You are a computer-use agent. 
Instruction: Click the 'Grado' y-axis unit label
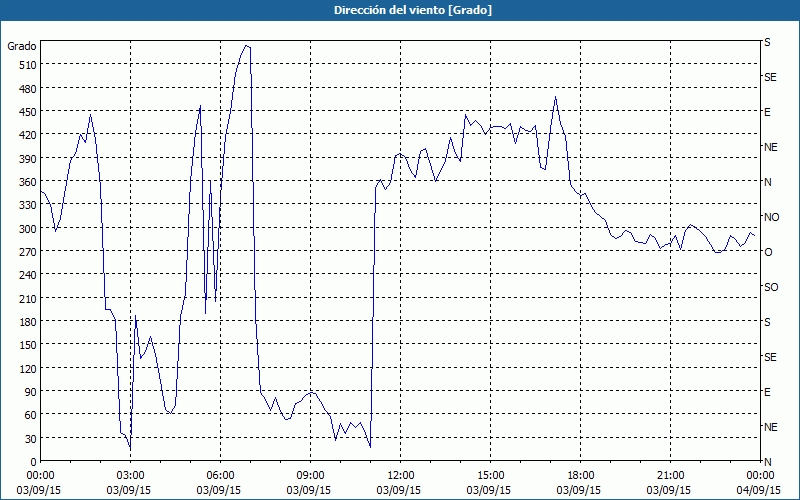(x=22, y=46)
